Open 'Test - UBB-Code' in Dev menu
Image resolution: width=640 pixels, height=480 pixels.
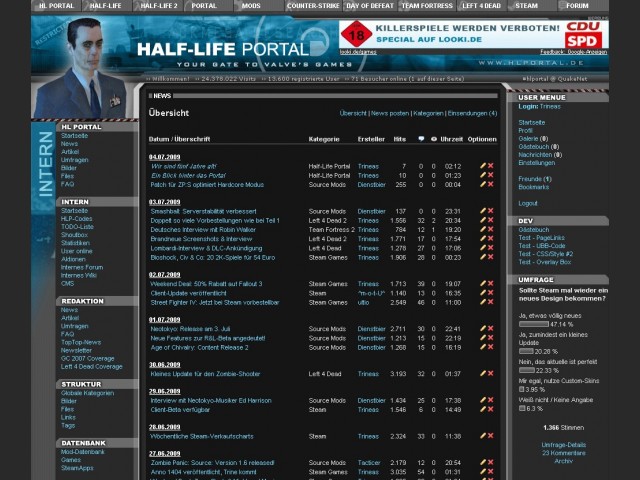point(542,246)
